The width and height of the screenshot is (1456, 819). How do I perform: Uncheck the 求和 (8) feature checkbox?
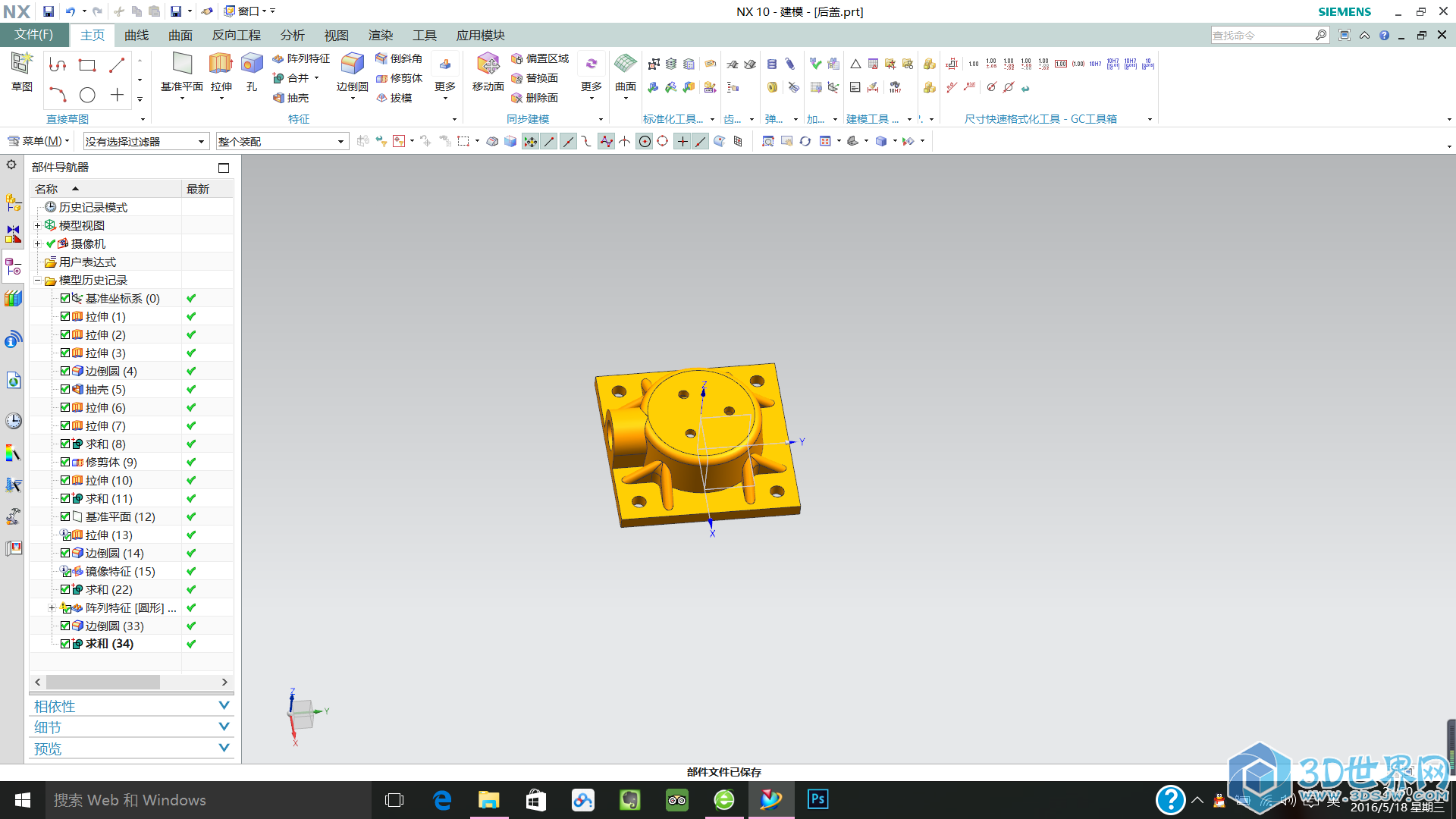65,444
